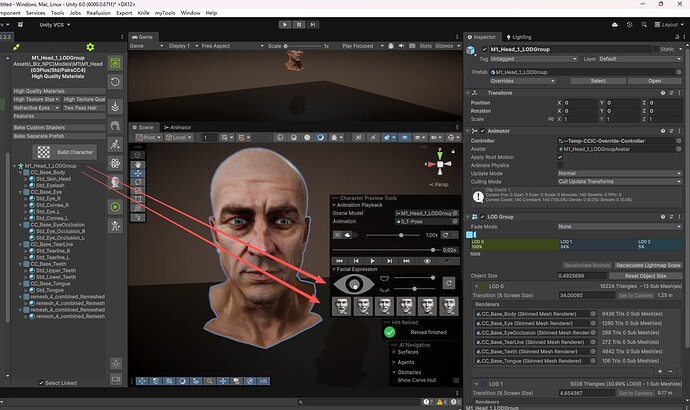Screen dimensions: 690x410
Task: Click the main toolbar Step button
Action: click(312, 25)
